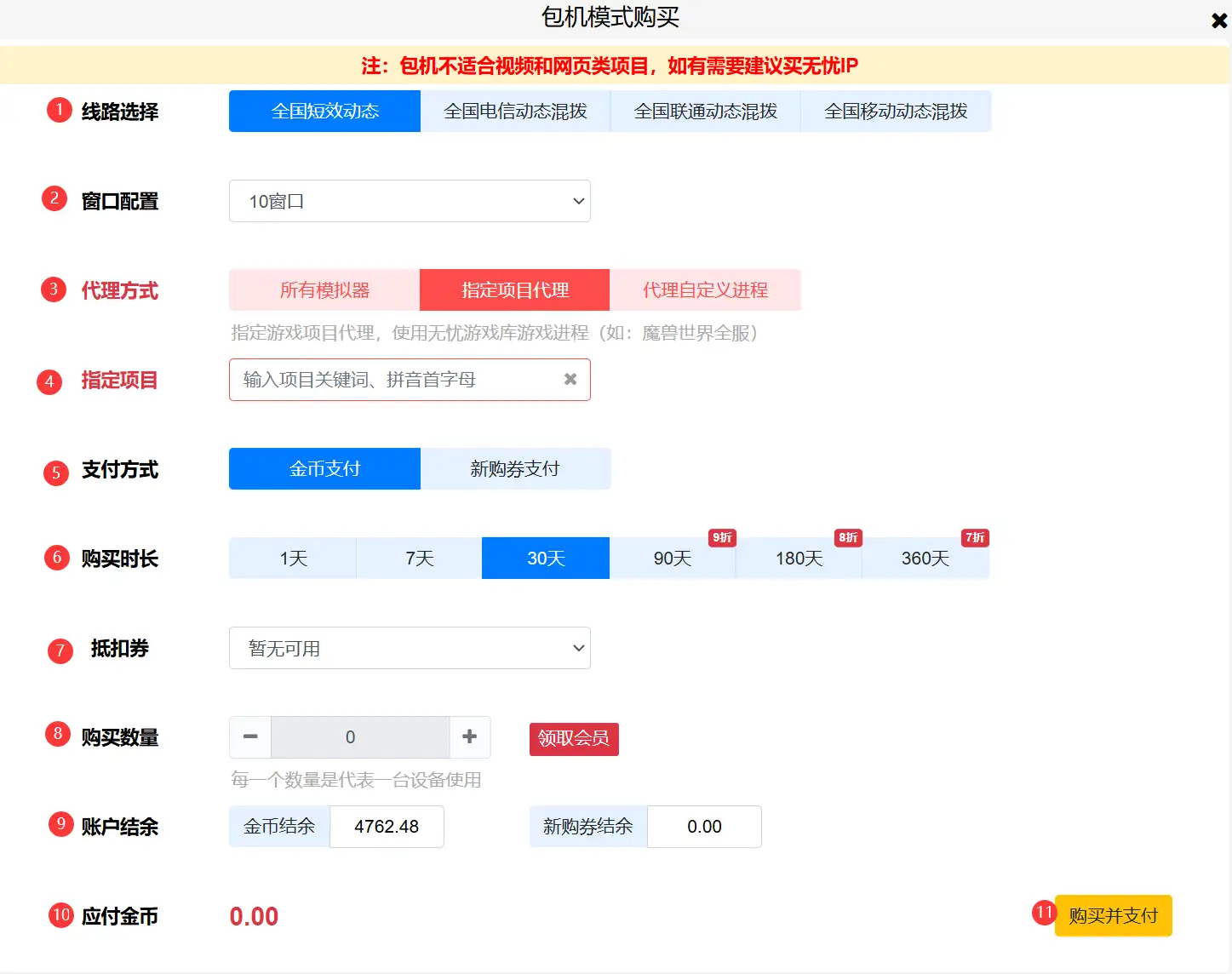Screen dimensions: 1232x974
Task: Select the 360天 duration with 7折 discount
Action: pyautogui.click(x=925, y=559)
